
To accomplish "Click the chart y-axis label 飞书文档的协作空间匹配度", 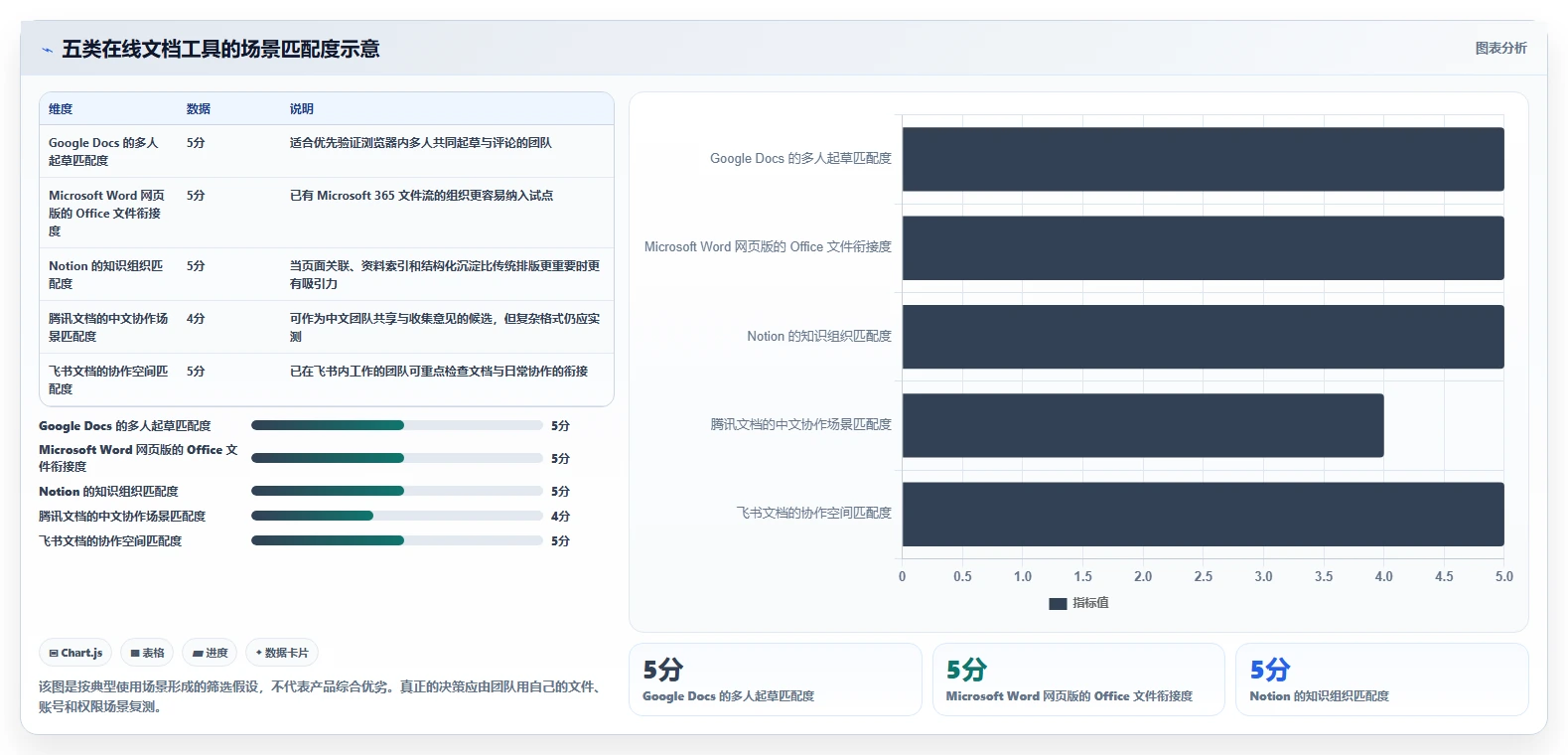I will tap(813, 513).
